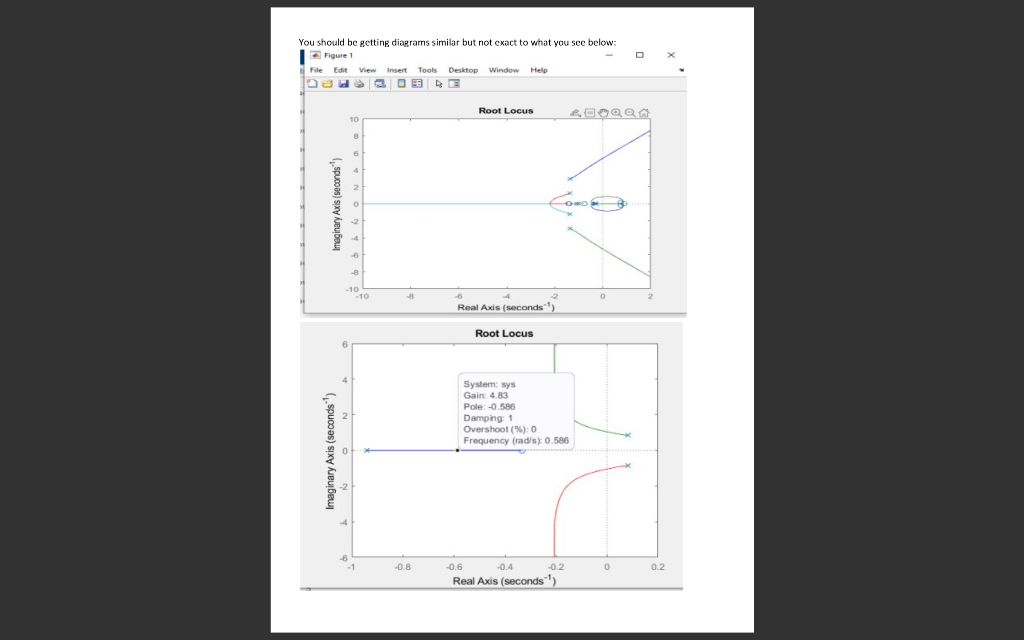
Task: Activate the brush data tool above the plot
Action: tap(577, 112)
